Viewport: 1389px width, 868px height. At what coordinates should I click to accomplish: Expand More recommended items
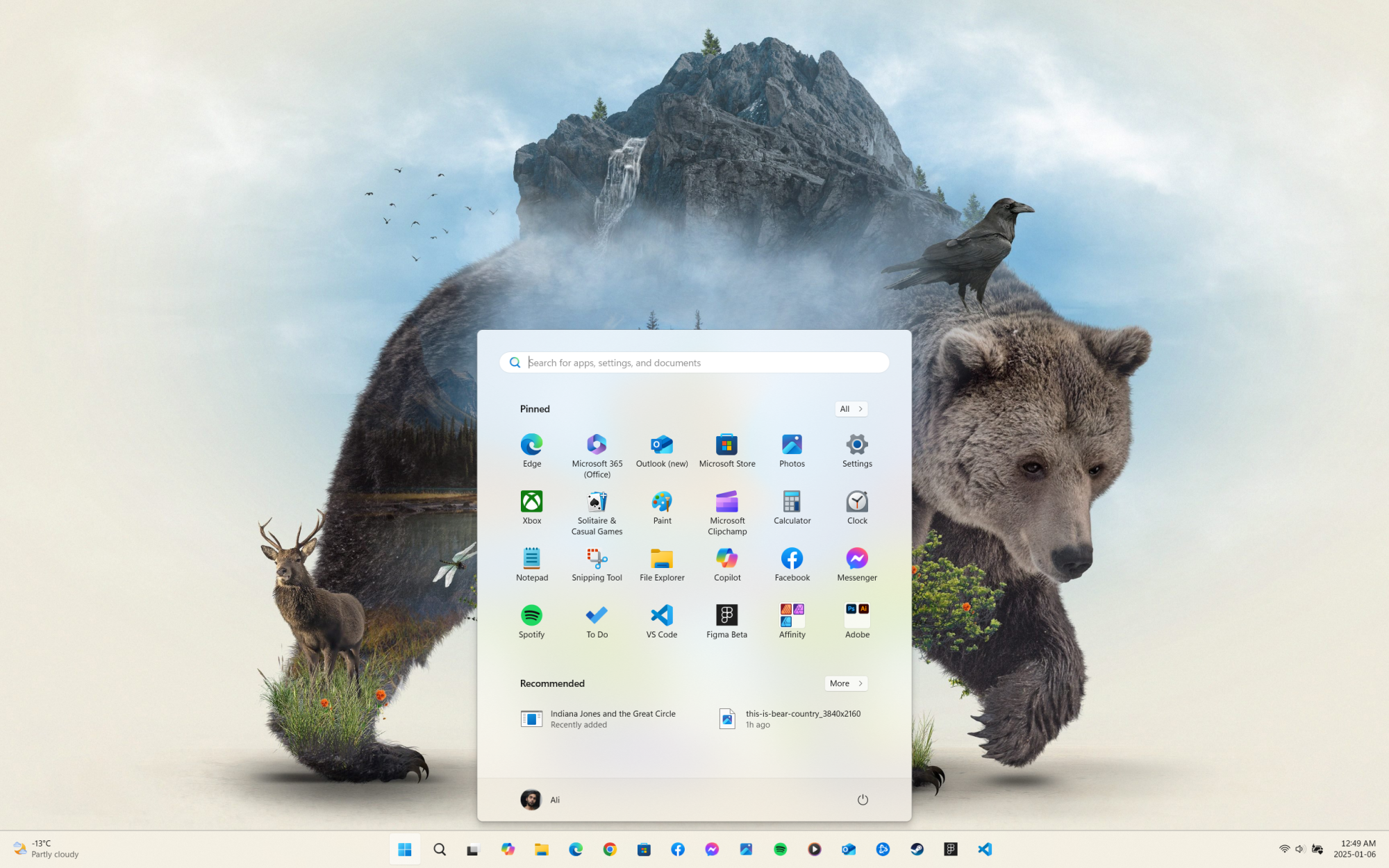coord(845,683)
